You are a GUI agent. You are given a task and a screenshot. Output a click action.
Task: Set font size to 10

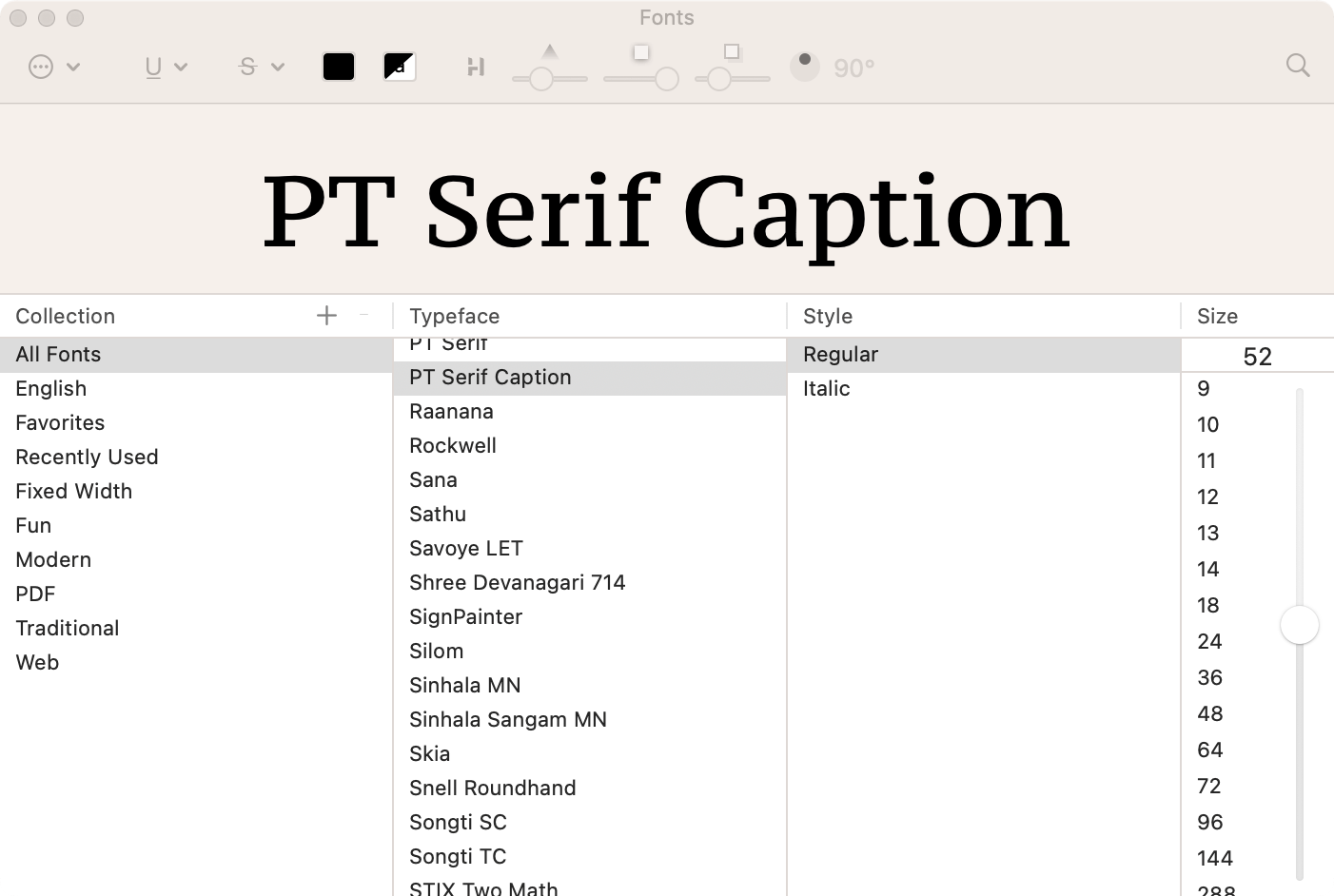pos(1207,425)
